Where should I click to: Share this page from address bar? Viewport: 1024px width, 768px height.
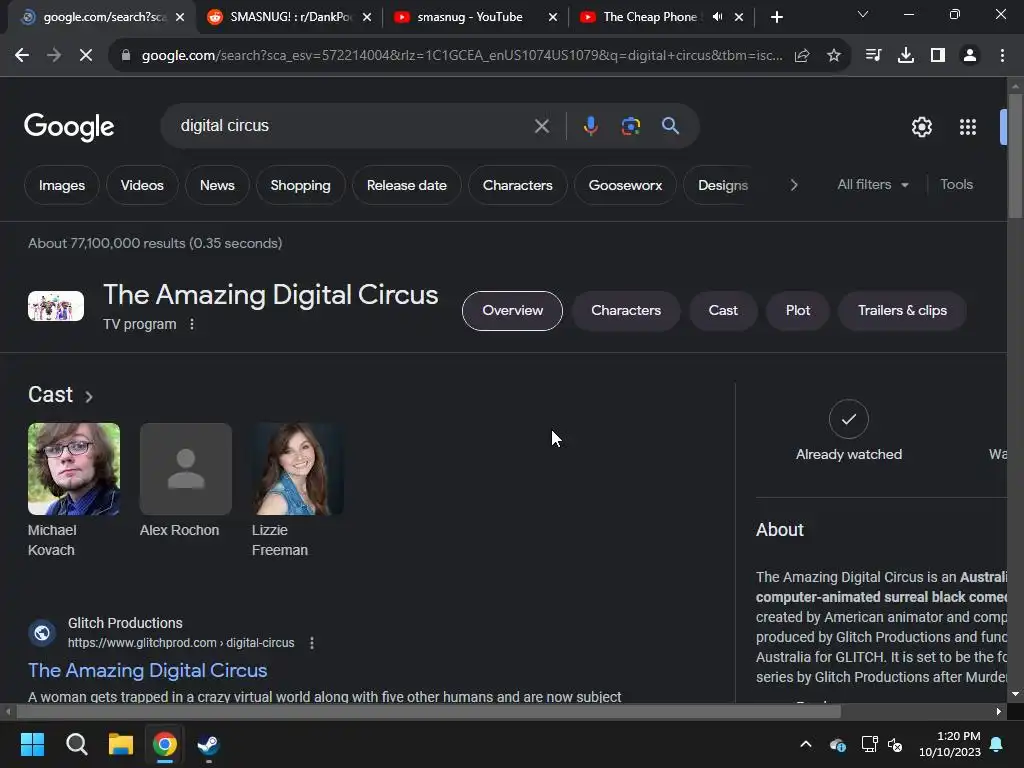tap(802, 56)
